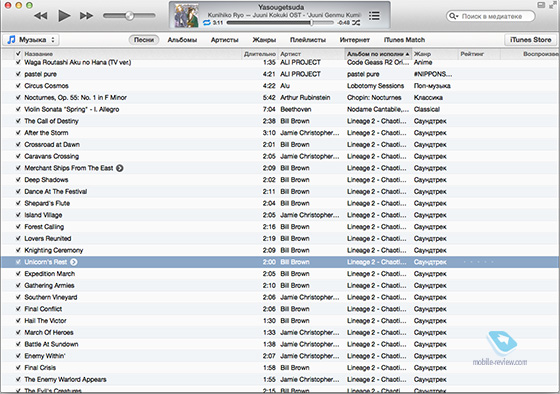Click the full screen arrows icon
The height and width of the screenshot is (394, 560).
553,5
